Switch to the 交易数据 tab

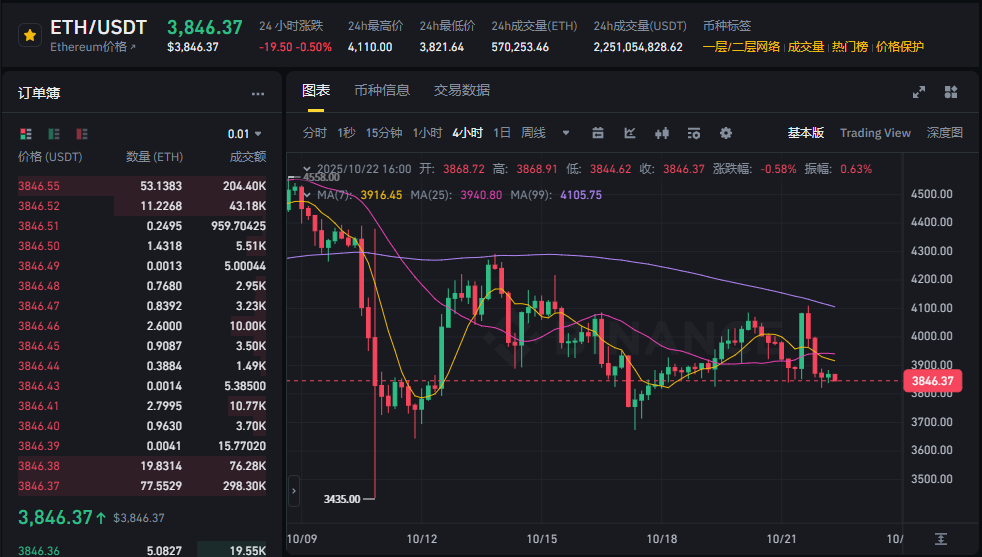[x=462, y=90]
